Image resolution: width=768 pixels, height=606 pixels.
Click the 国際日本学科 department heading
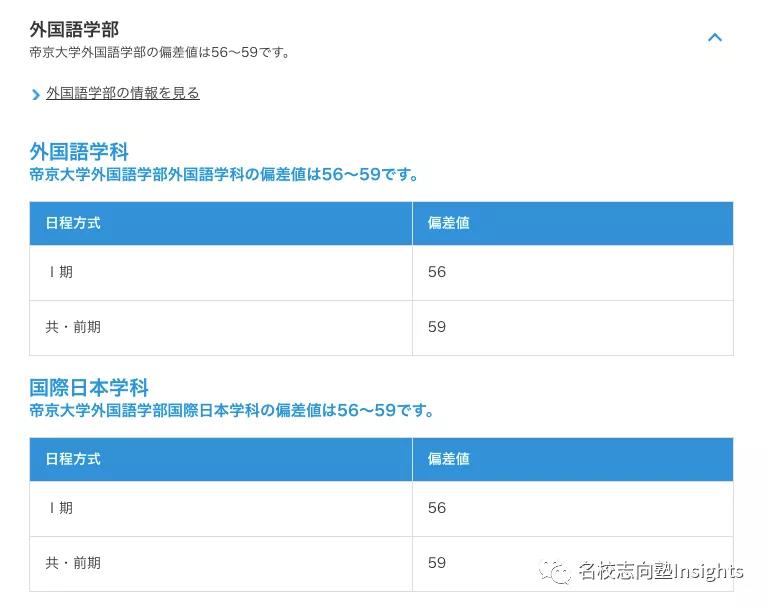(x=89, y=388)
